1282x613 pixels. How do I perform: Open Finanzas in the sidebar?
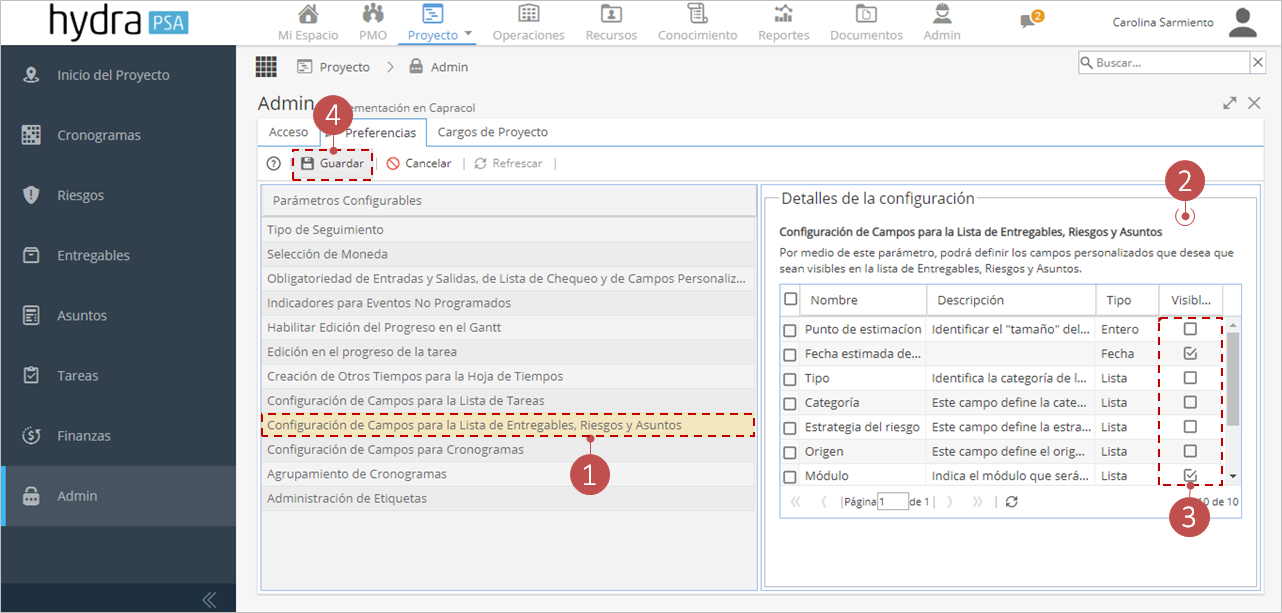click(x=118, y=436)
